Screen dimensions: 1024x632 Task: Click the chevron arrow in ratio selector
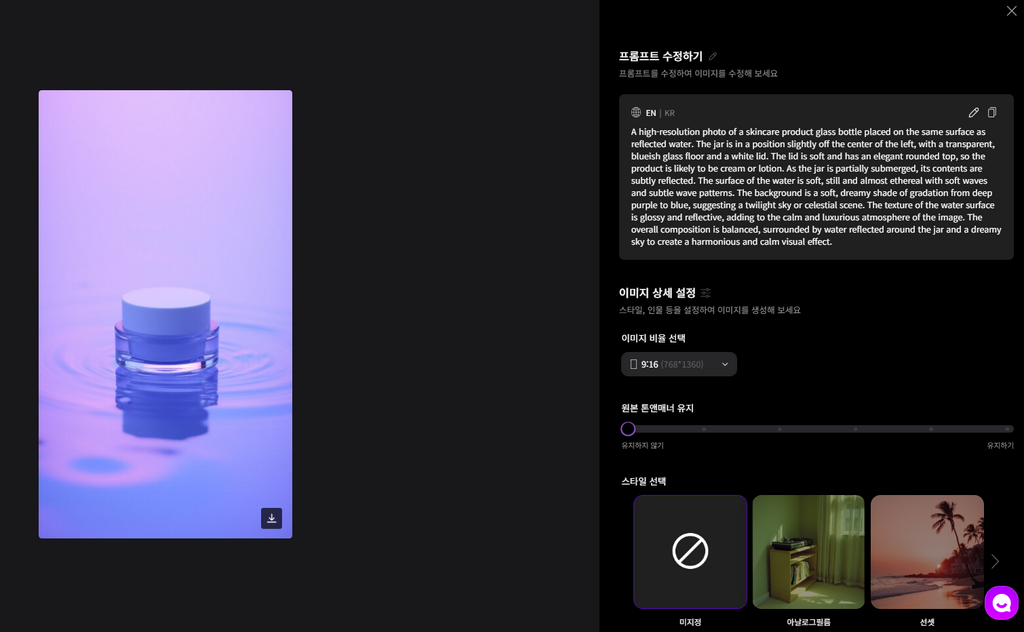725,364
